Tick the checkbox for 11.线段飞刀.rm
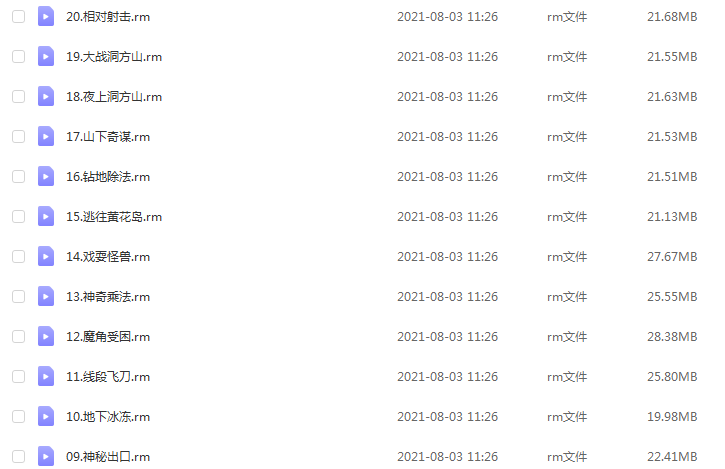Screen dimensions: 725x469 tap(18, 376)
